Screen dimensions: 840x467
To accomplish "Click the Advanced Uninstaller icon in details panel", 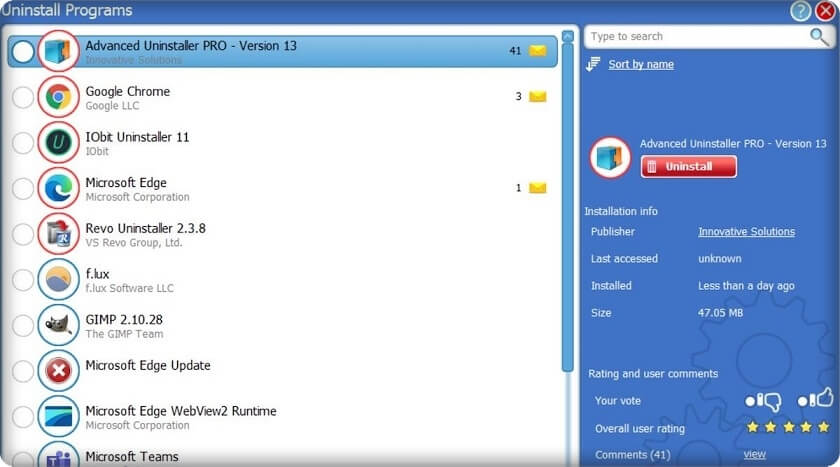I will click(x=610, y=157).
